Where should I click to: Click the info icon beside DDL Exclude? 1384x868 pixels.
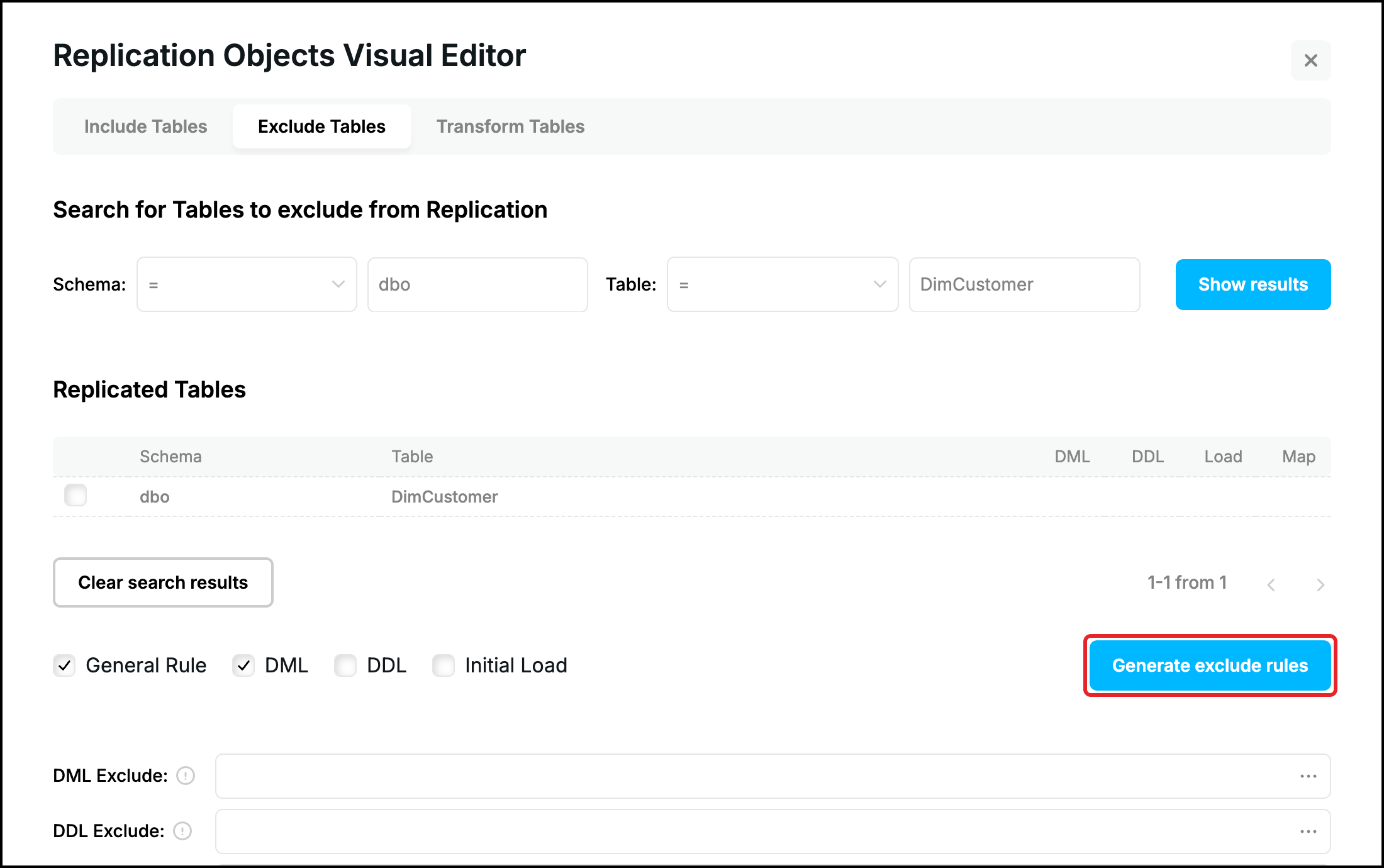click(x=182, y=830)
